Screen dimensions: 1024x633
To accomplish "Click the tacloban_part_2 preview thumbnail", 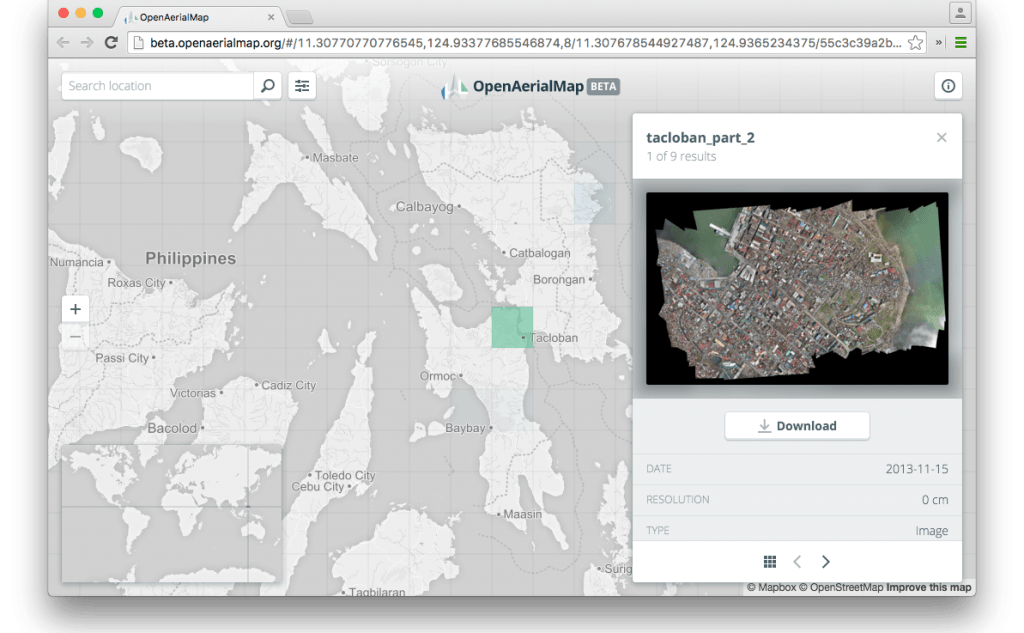I will click(x=797, y=288).
